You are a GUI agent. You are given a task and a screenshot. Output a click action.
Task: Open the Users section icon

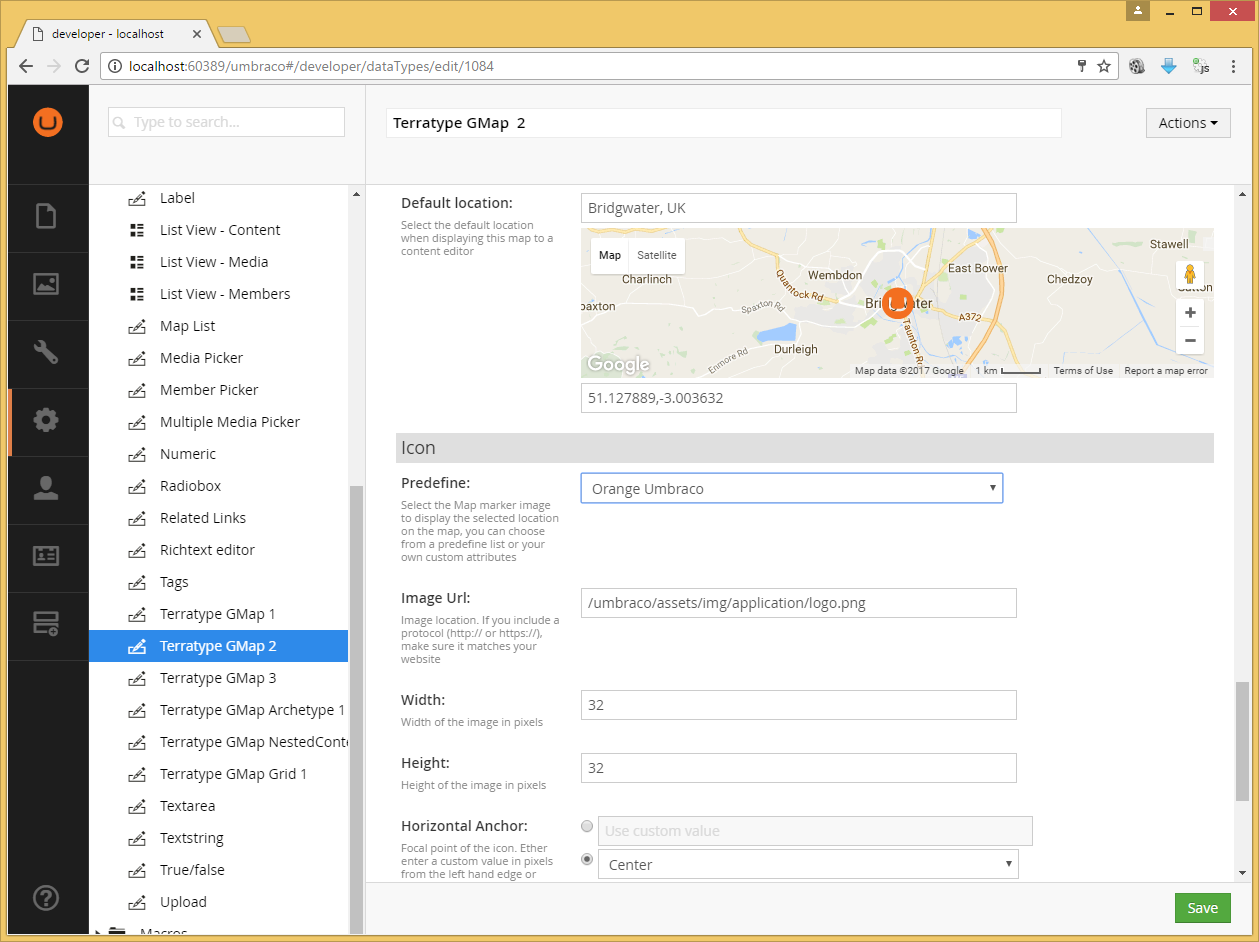(x=46, y=488)
